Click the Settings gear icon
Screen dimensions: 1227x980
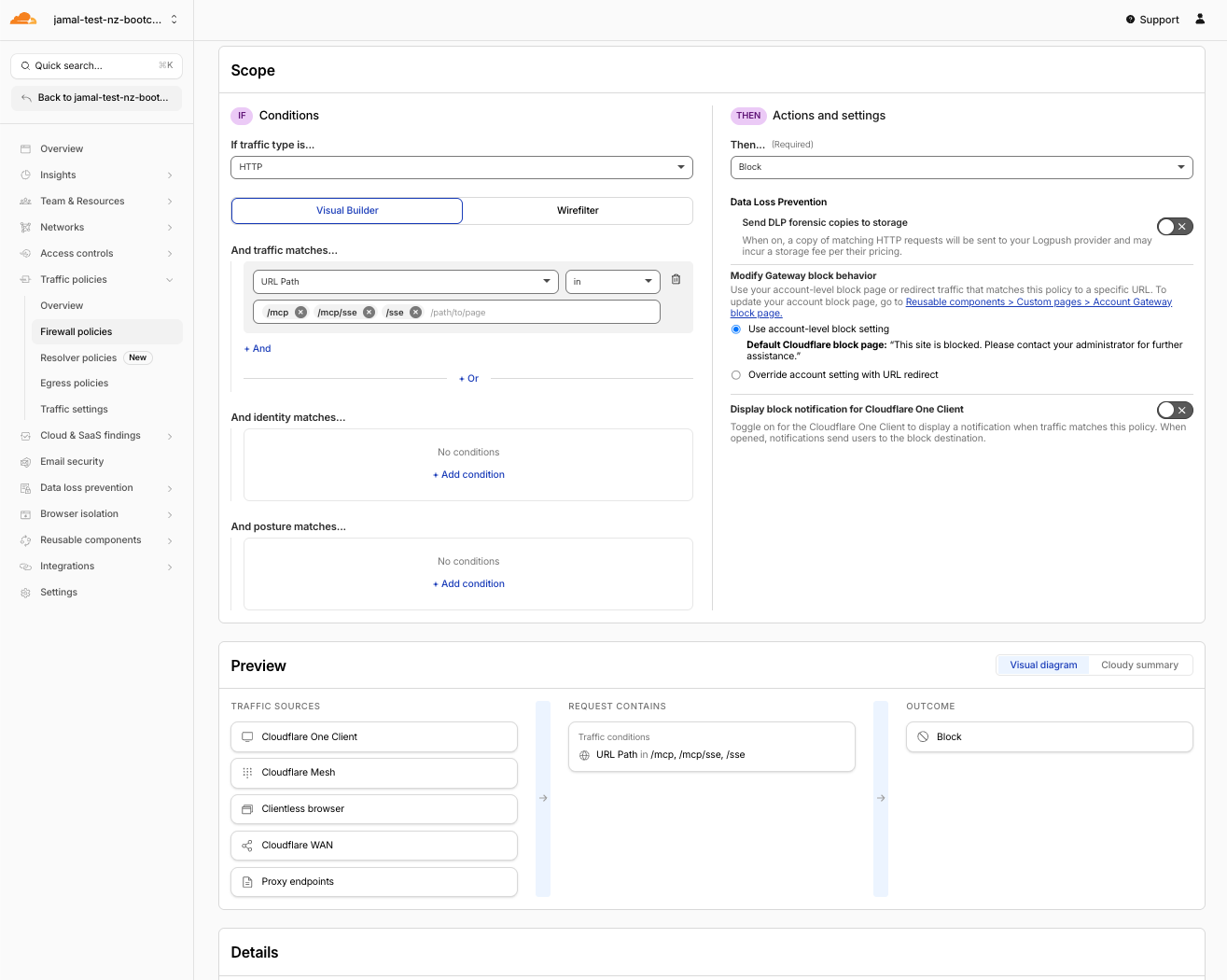pyautogui.click(x=25, y=593)
